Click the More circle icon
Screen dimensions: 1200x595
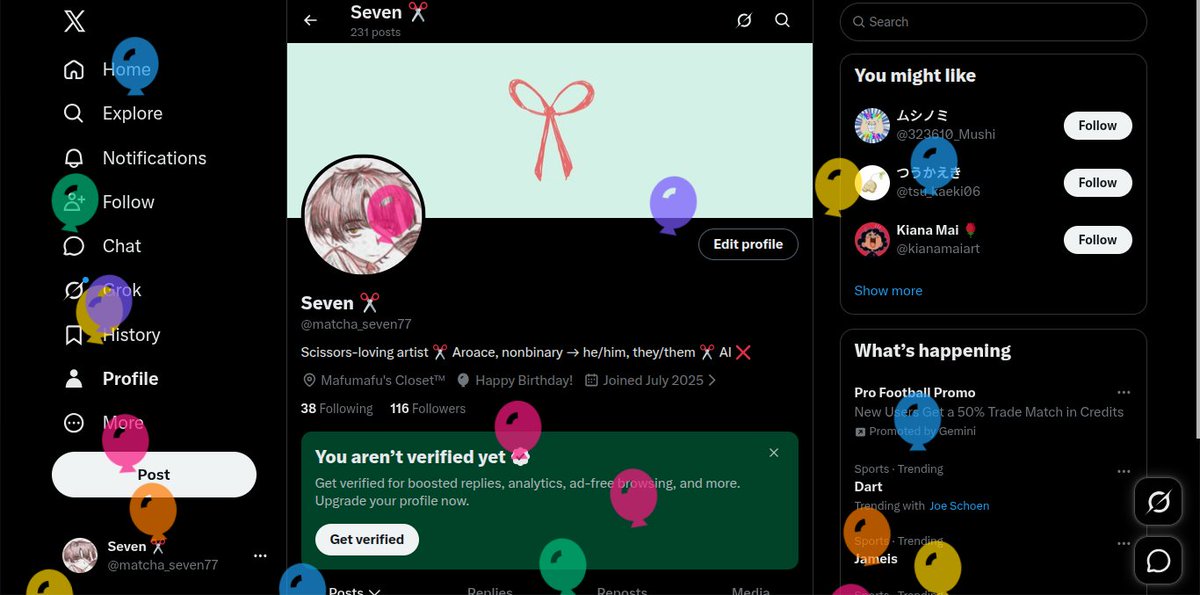(x=74, y=423)
